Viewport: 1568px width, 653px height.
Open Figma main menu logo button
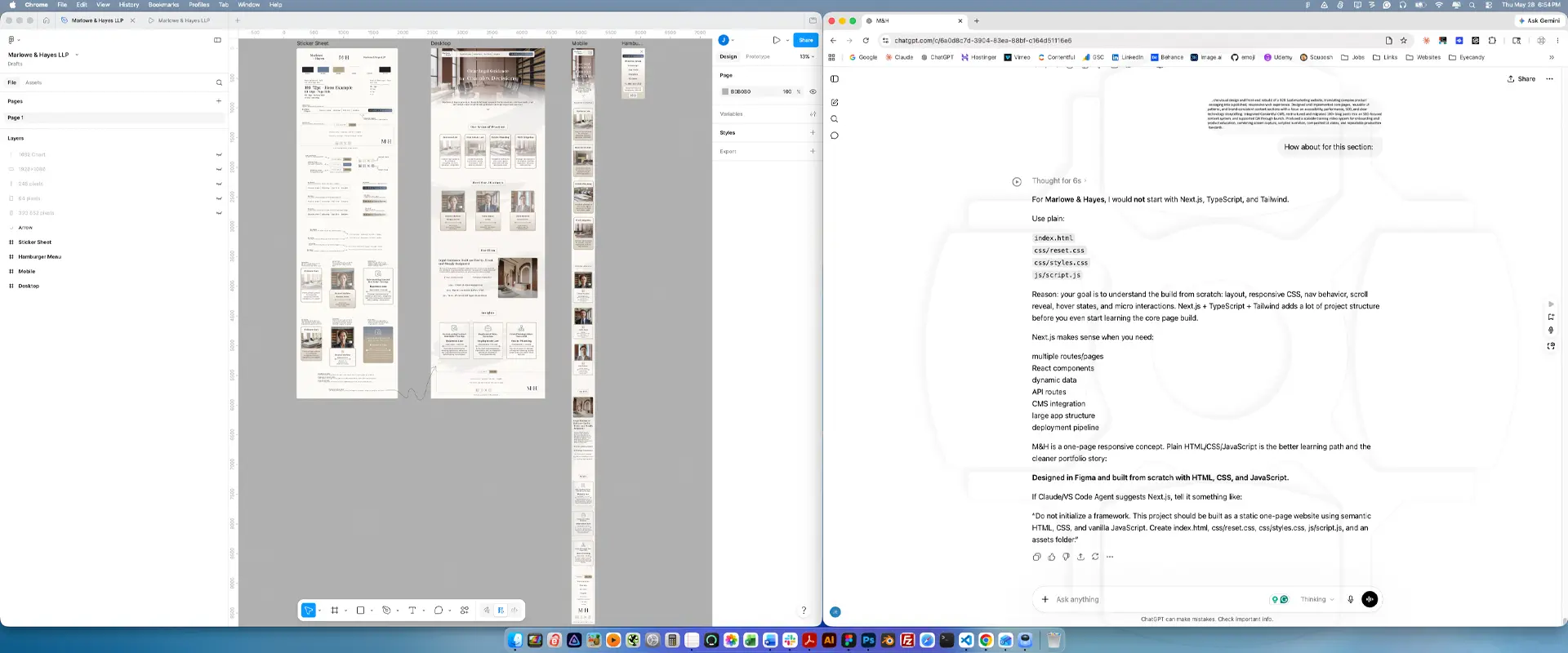click(11, 39)
